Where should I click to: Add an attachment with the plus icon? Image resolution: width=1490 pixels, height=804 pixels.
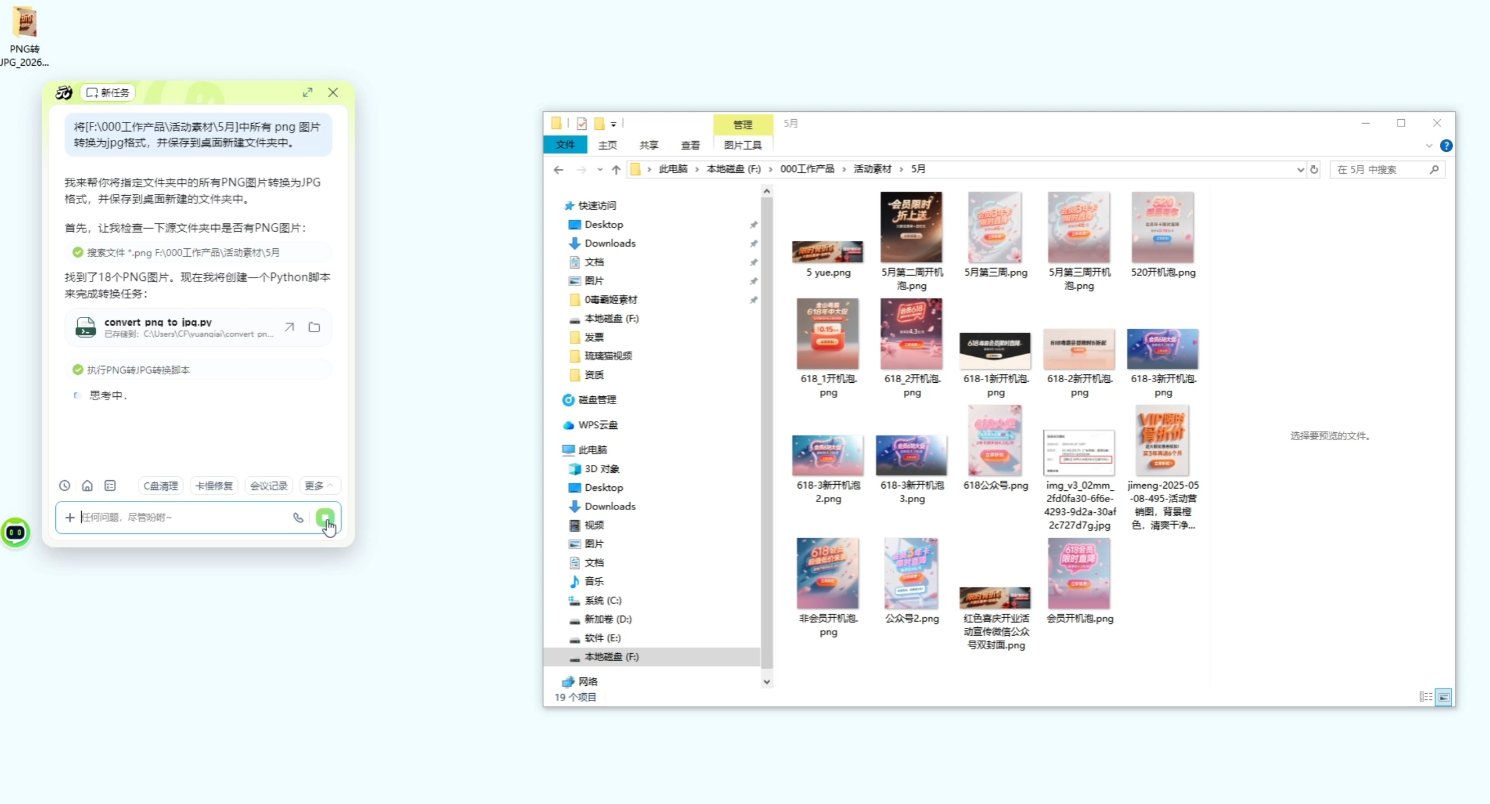[70, 517]
